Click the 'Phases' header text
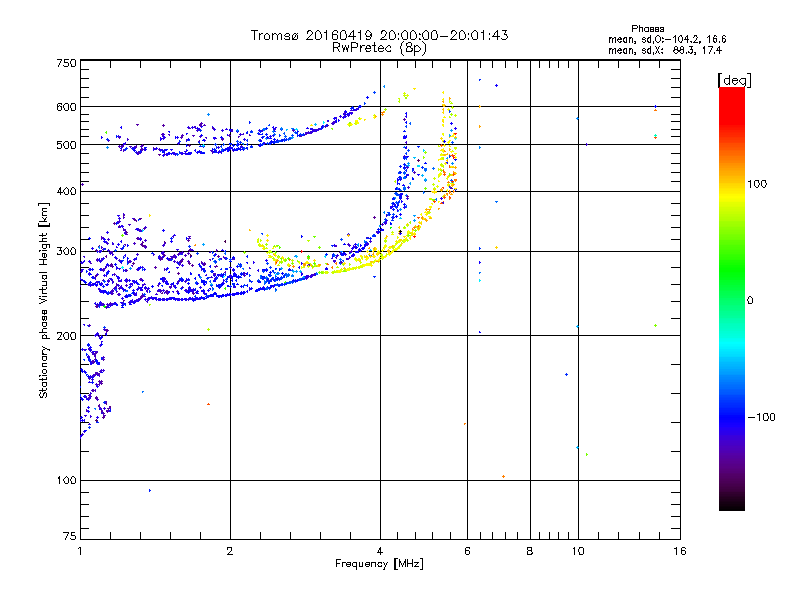This screenshot has width=800, height=600. click(647, 29)
